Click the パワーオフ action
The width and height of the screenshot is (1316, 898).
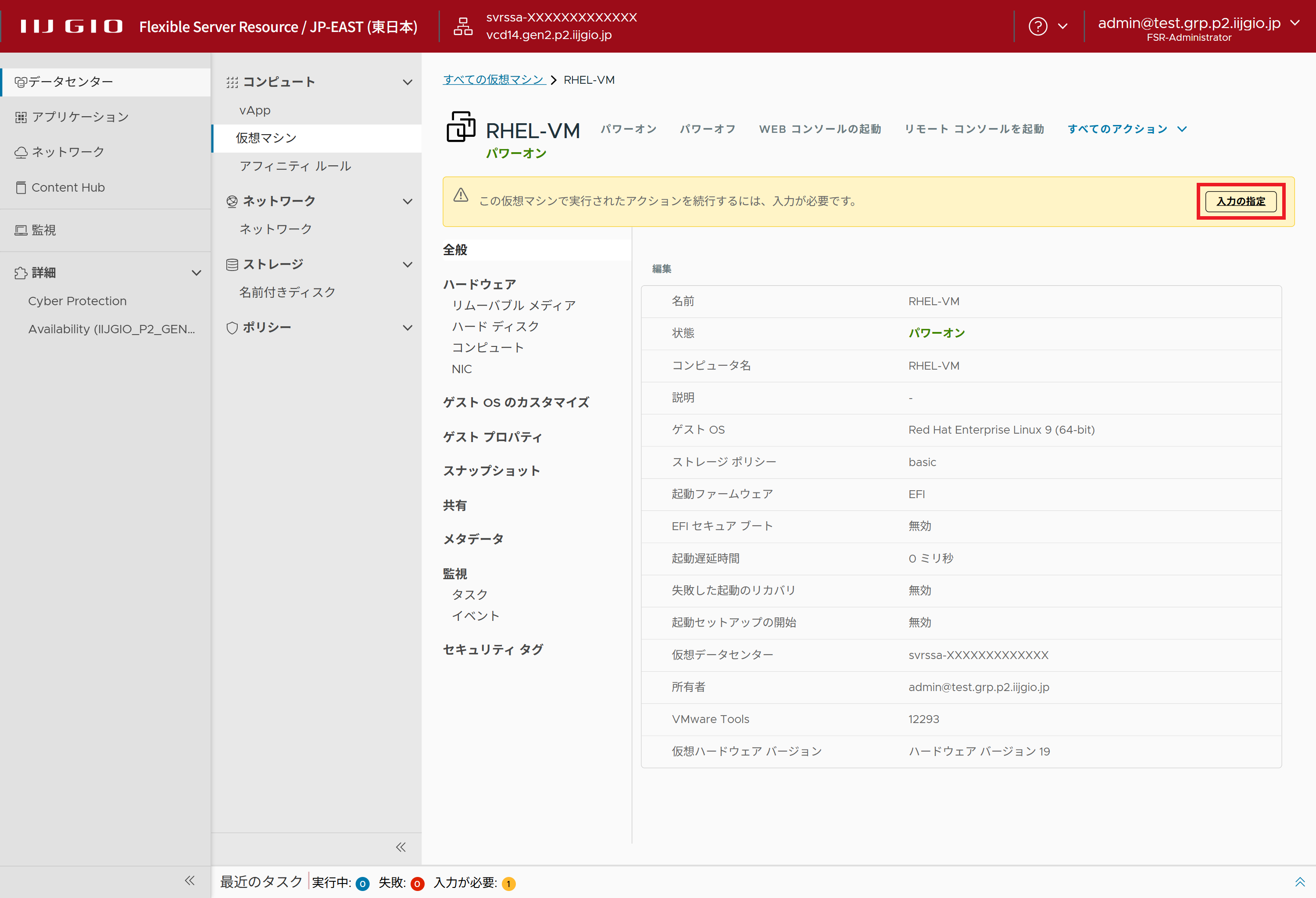[707, 129]
